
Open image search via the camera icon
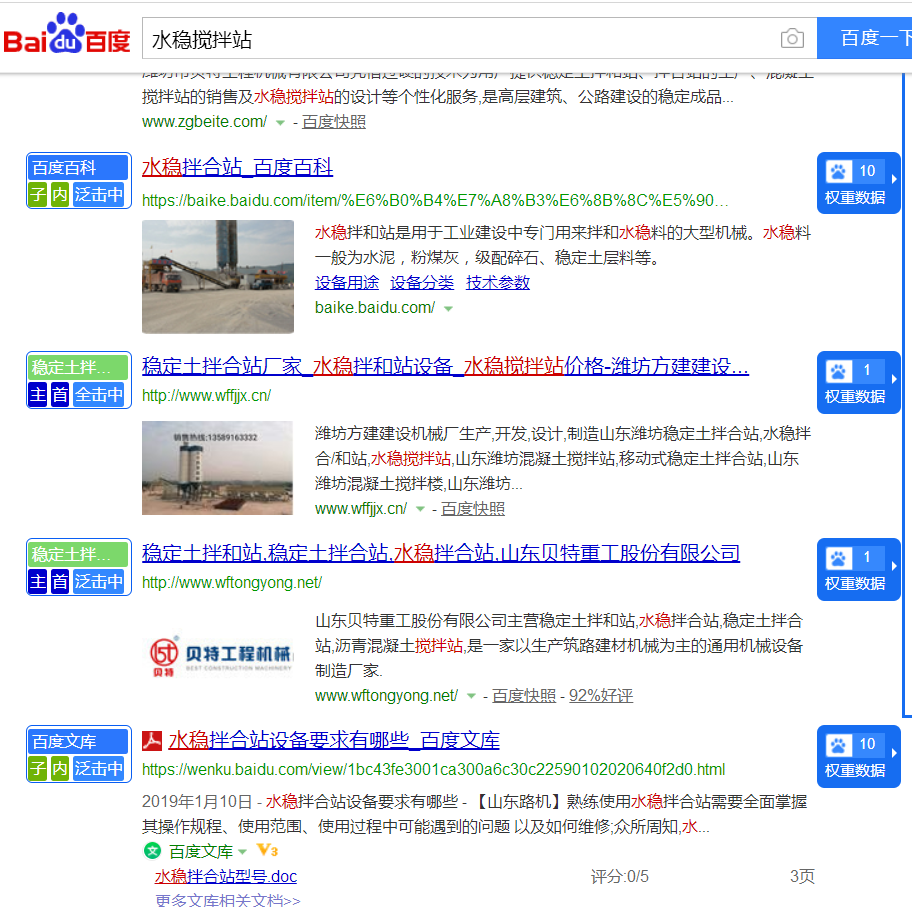pos(792,38)
